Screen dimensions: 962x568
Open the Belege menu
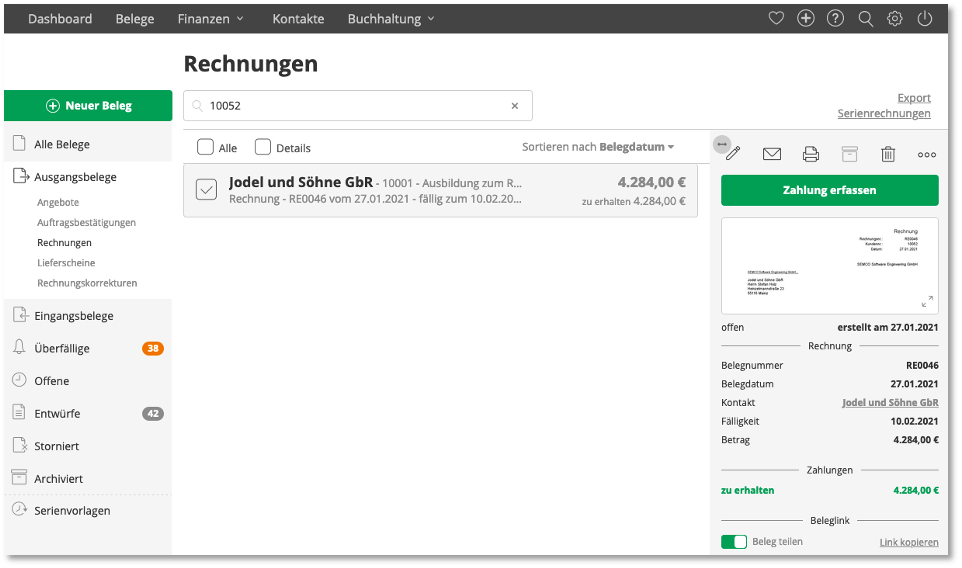click(x=135, y=19)
